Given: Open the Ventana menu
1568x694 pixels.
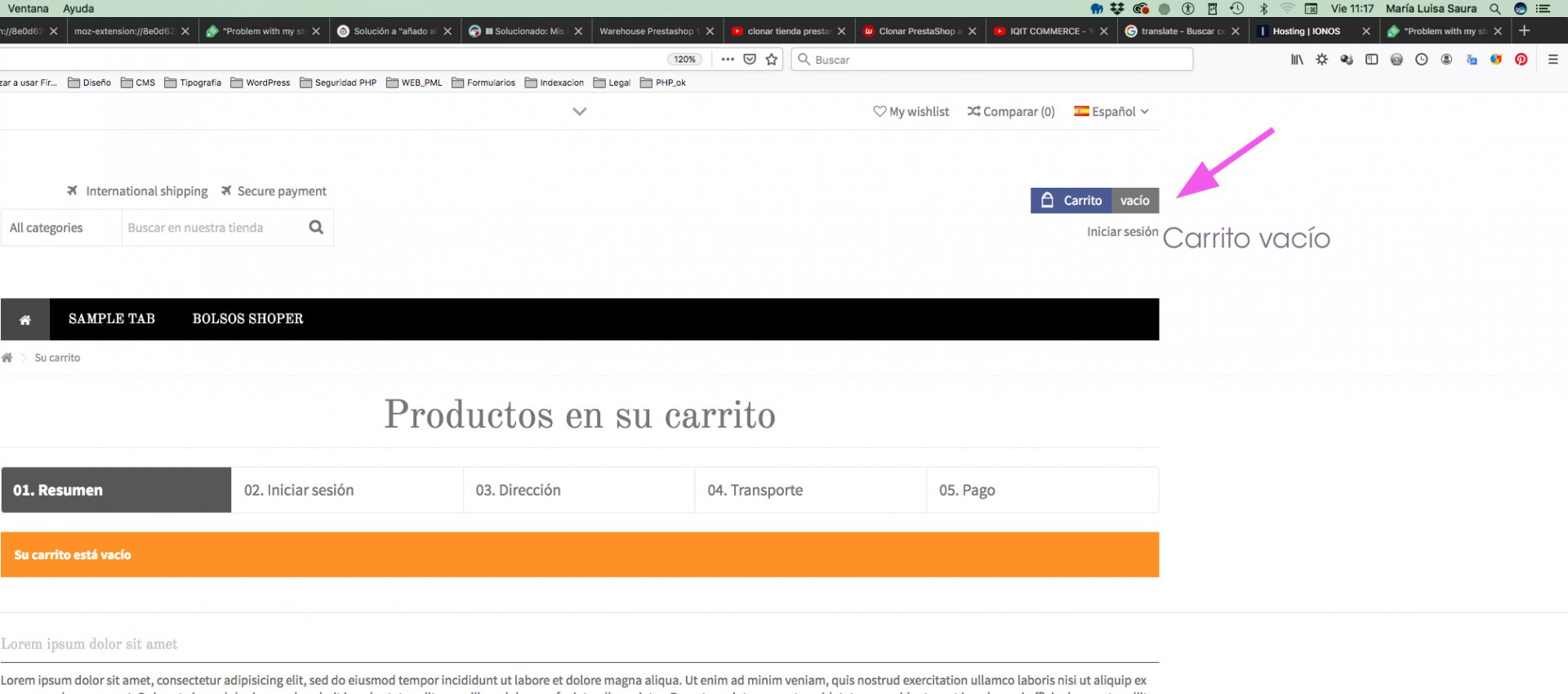Looking at the screenshot, I should [x=28, y=8].
